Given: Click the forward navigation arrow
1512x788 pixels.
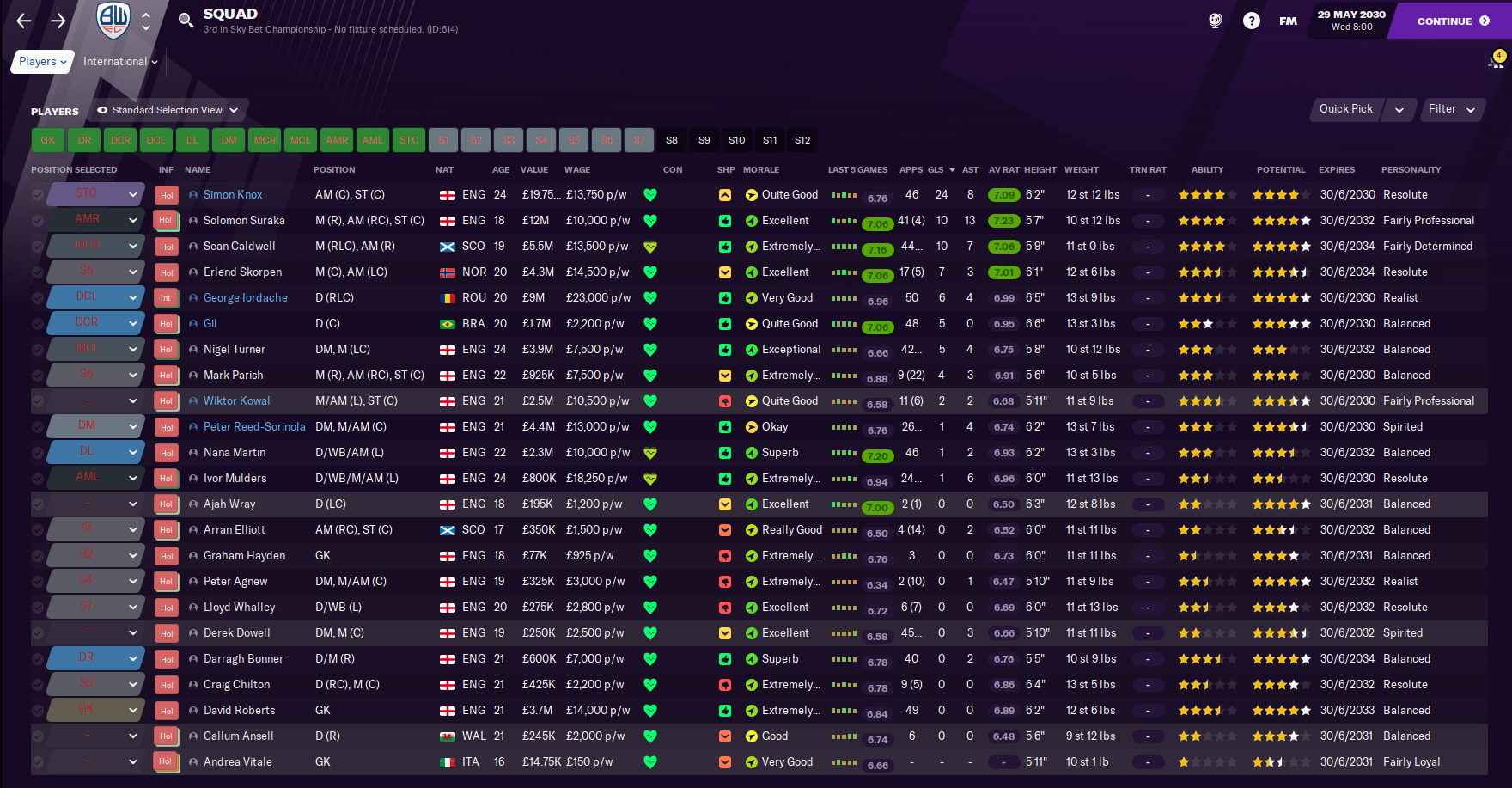Looking at the screenshot, I should coord(58,21).
